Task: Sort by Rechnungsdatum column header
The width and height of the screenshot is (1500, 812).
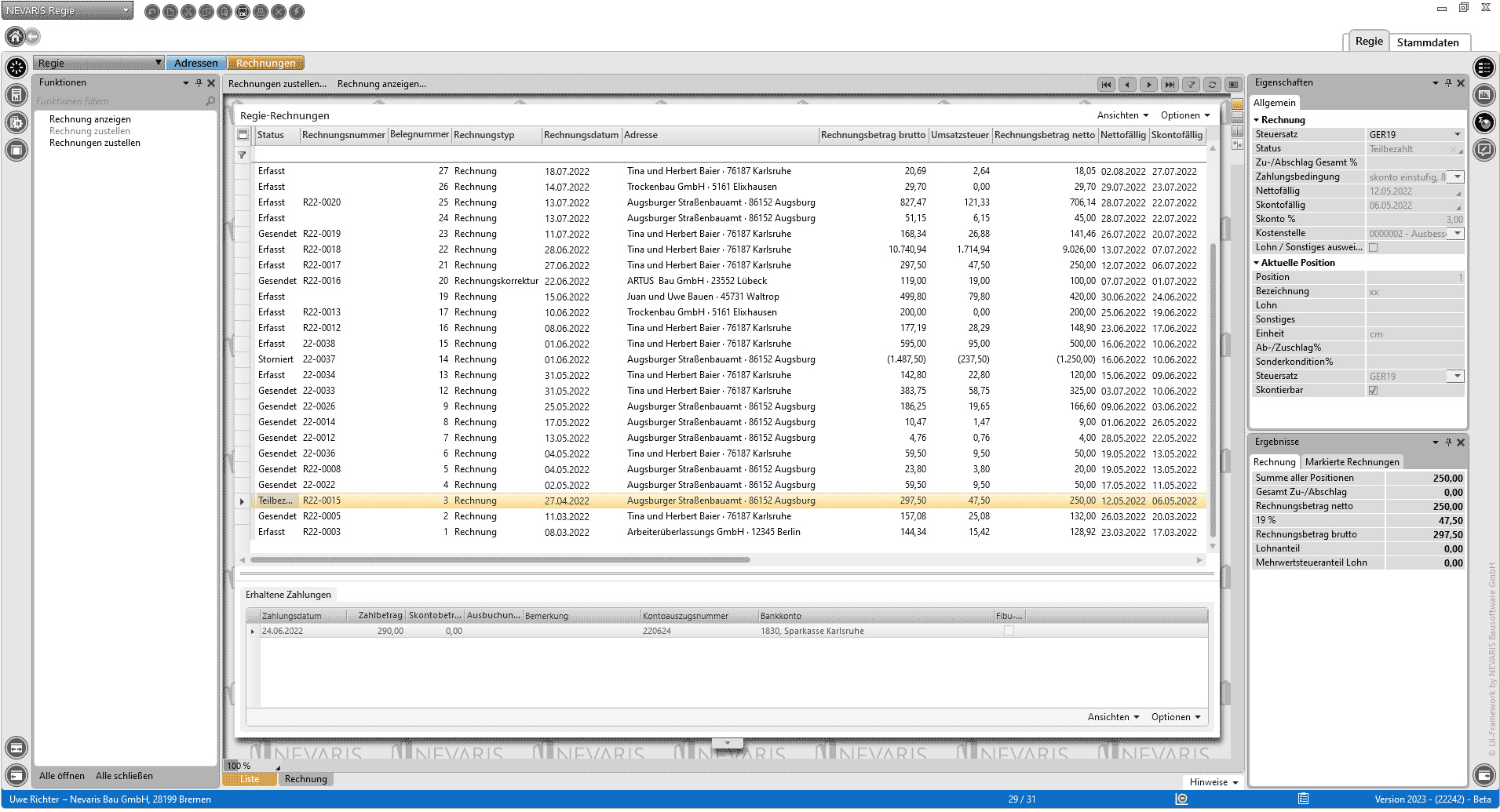Action: coord(581,135)
